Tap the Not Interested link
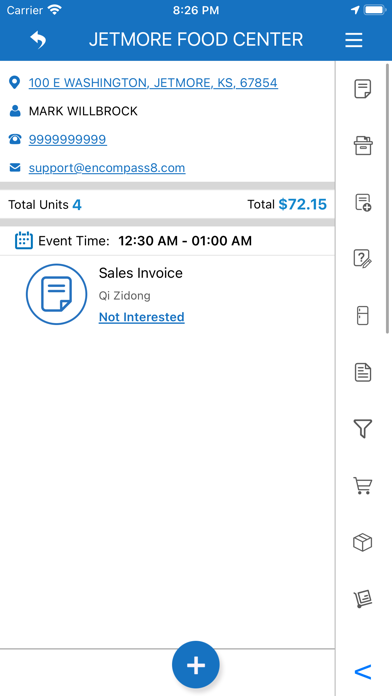392x696 pixels. 142,317
